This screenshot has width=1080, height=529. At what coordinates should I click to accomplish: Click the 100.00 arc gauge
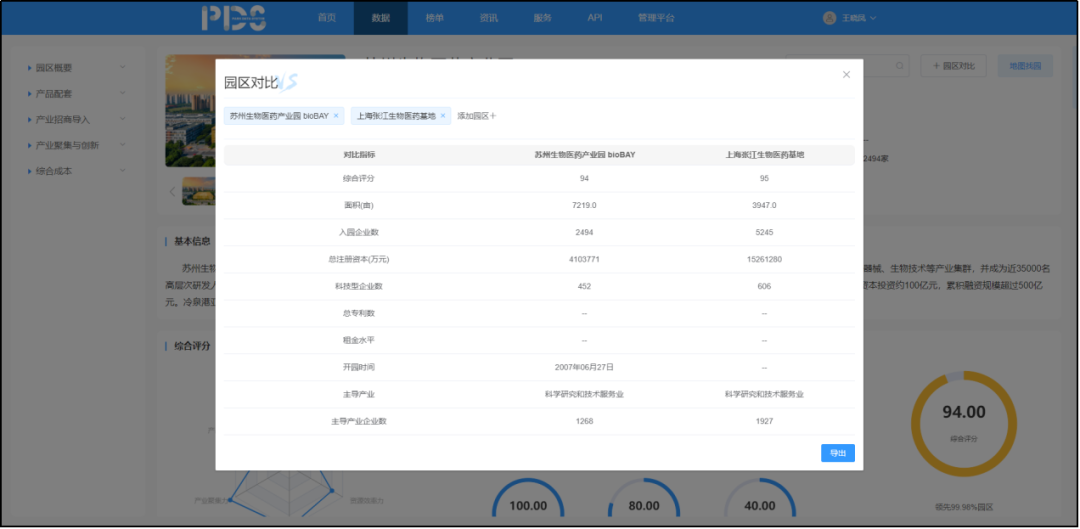(528, 497)
